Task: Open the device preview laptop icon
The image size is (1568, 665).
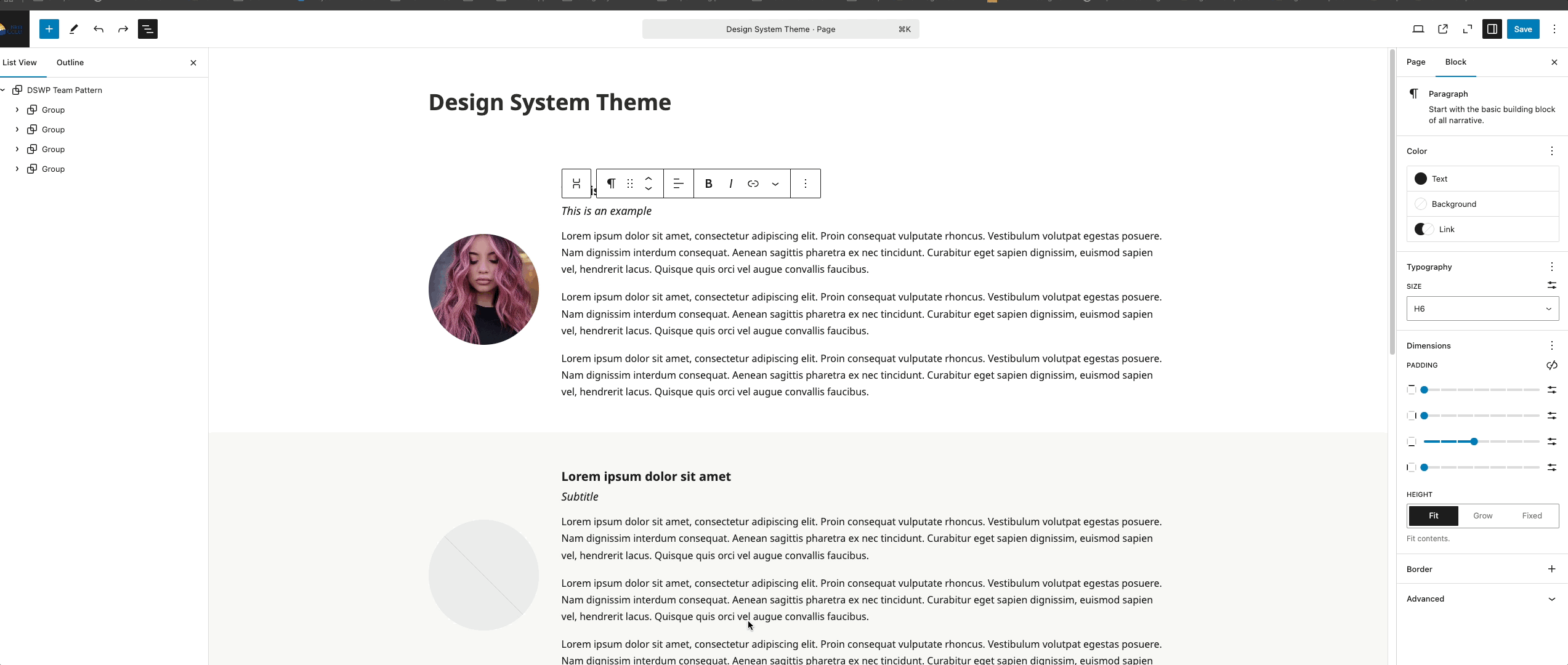Action: pos(1418,29)
